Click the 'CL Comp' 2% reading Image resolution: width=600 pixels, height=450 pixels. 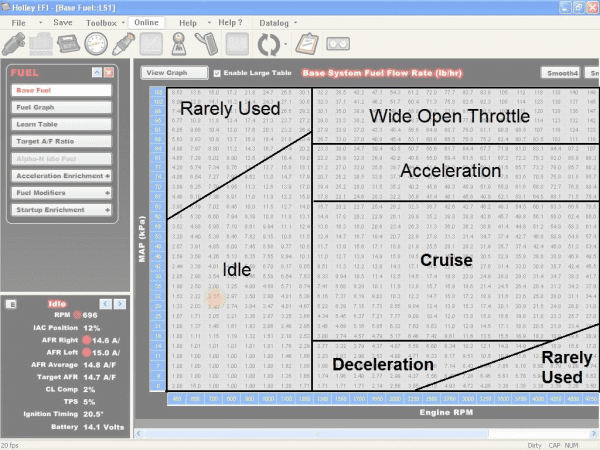[70, 390]
